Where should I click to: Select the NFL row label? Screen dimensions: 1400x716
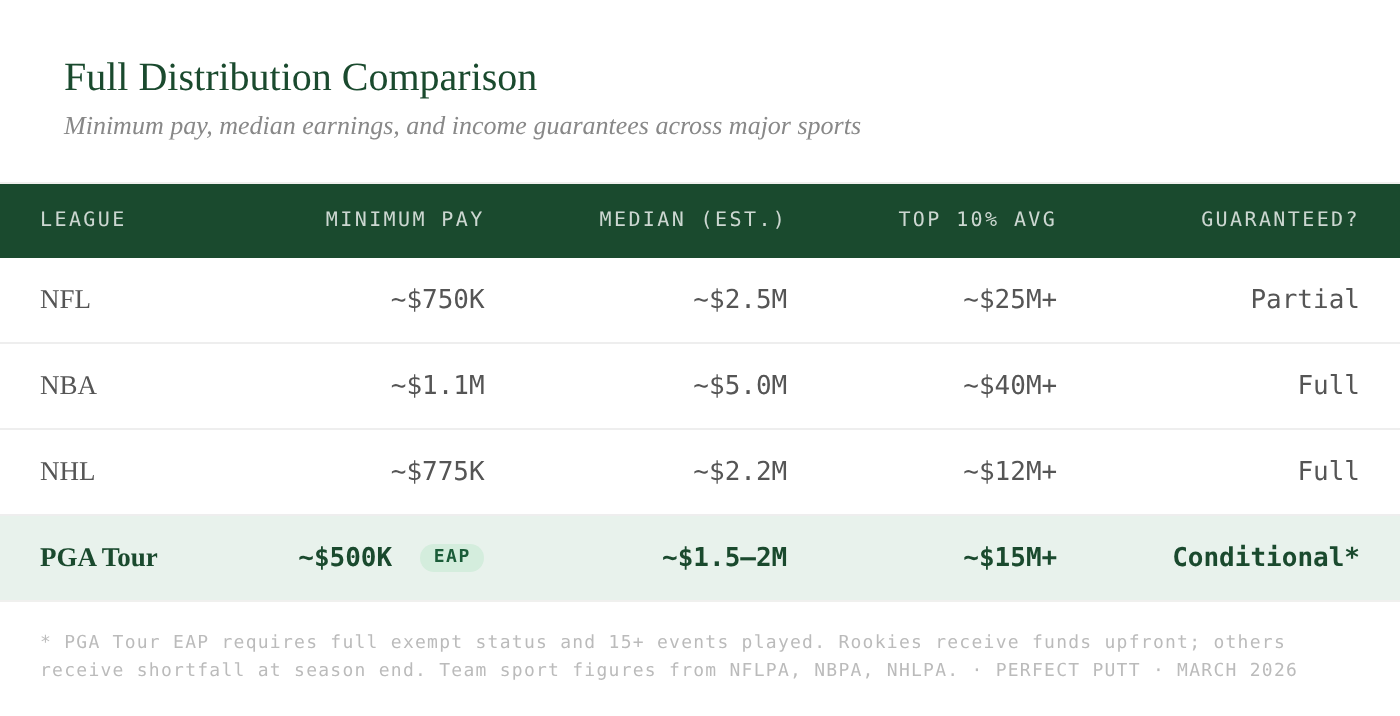pyautogui.click(x=65, y=300)
